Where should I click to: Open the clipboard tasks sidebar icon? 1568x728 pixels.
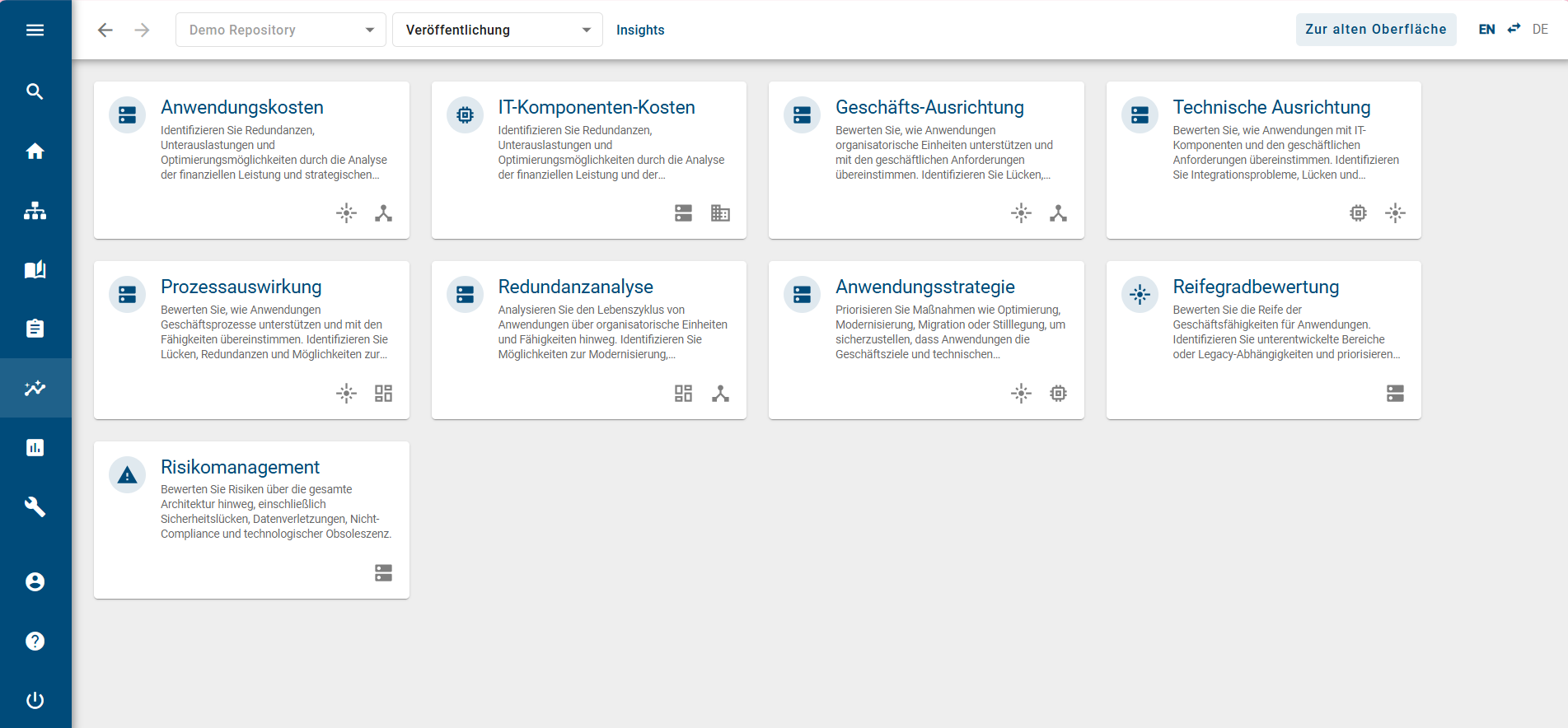tap(35, 329)
